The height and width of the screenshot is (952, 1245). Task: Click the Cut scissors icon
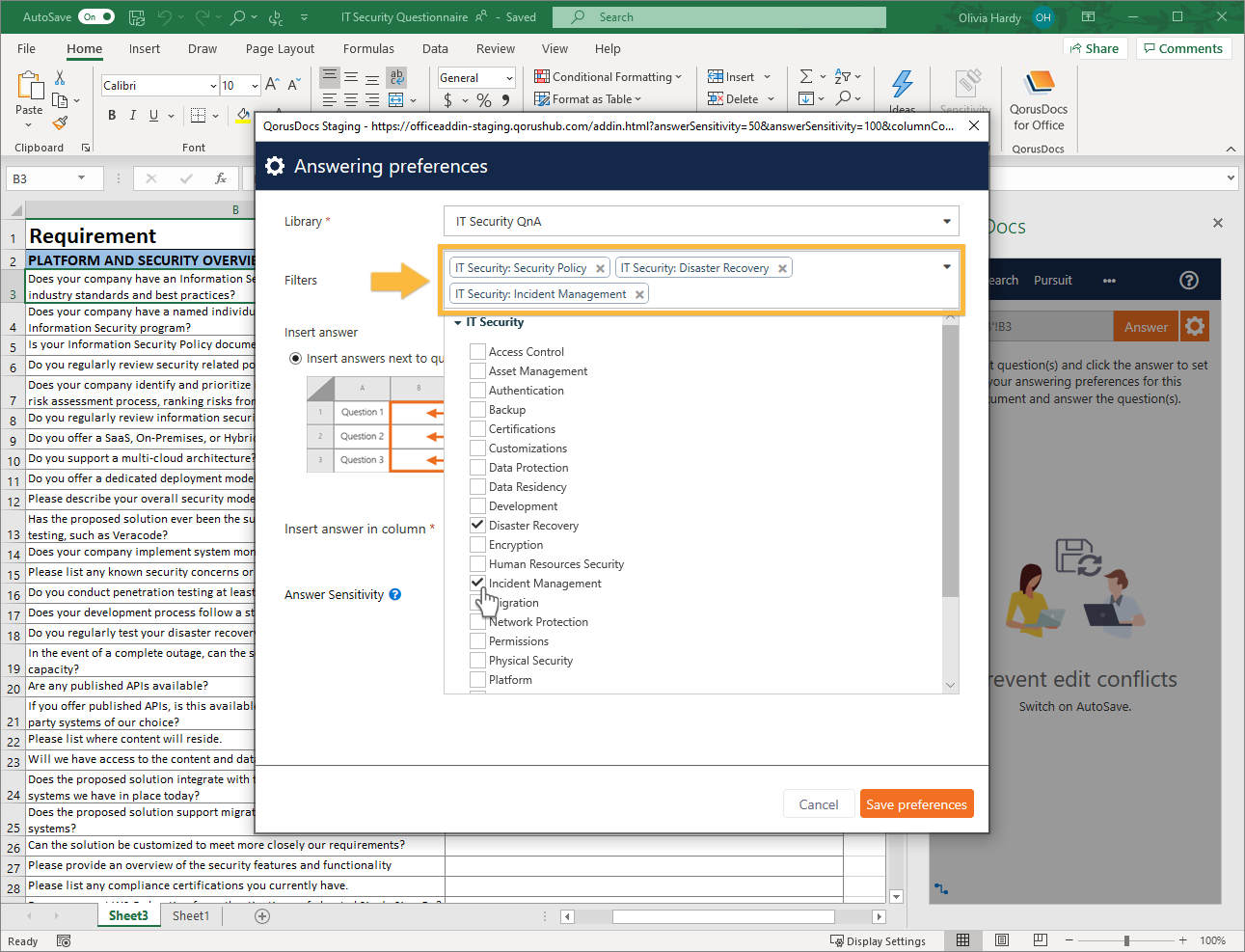point(60,77)
